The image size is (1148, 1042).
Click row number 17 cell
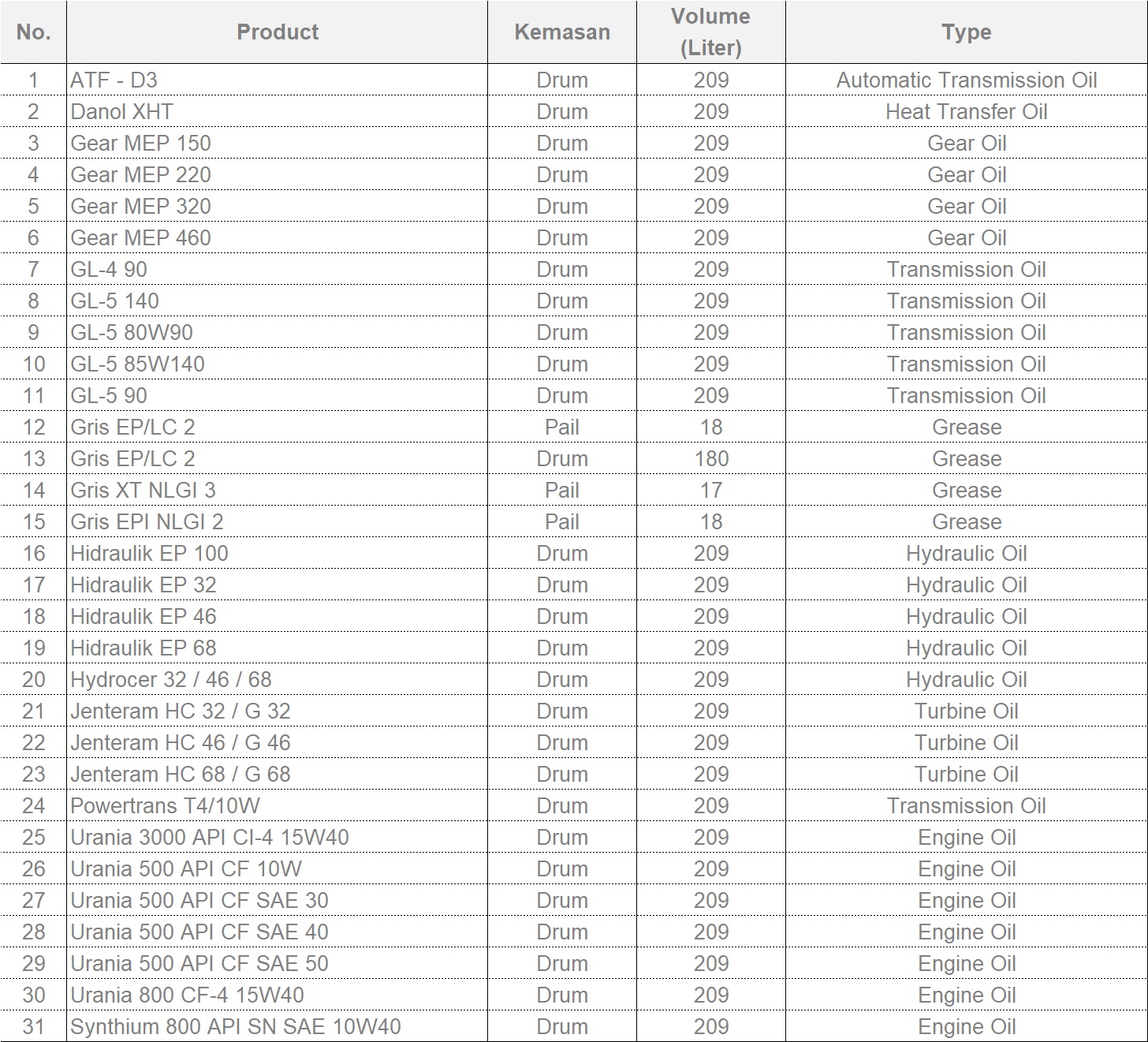(x=33, y=585)
